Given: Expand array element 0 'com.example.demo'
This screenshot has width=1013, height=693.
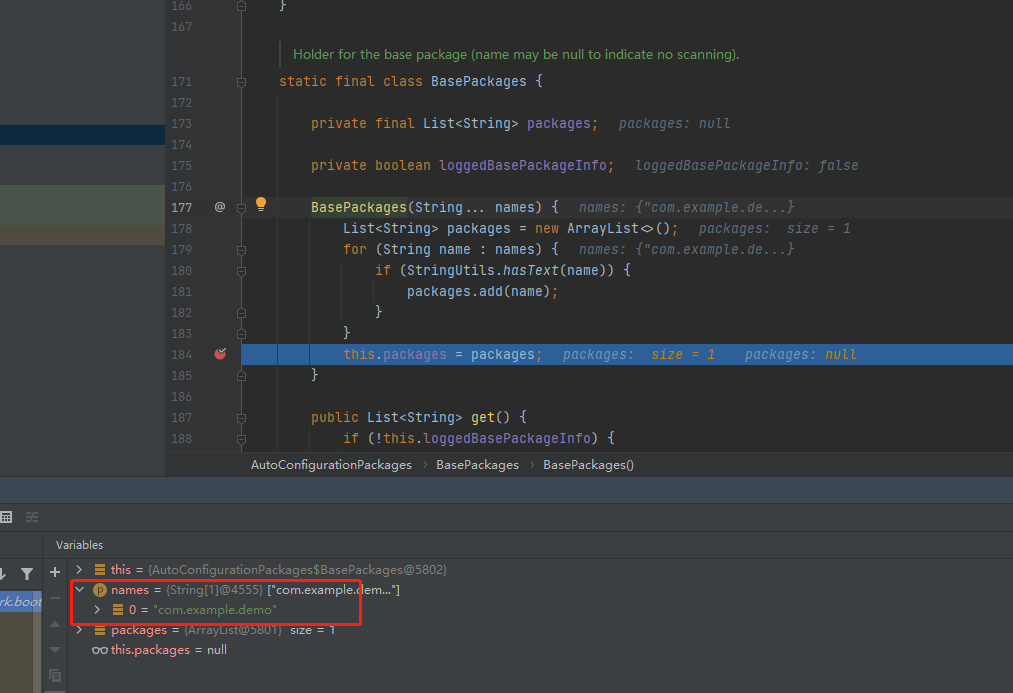Looking at the screenshot, I should (97, 610).
